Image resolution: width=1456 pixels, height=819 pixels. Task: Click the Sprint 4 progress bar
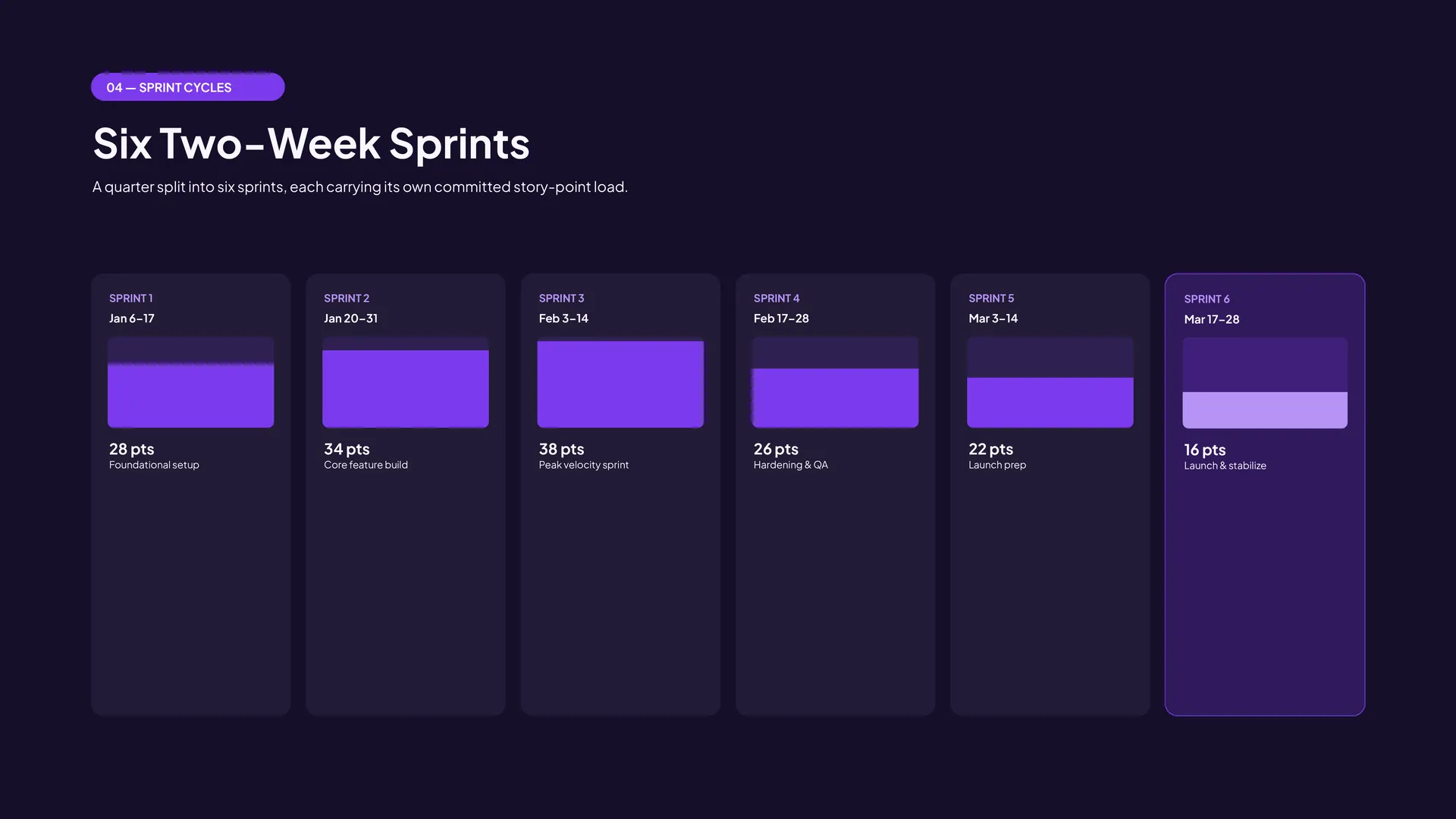pos(835,382)
